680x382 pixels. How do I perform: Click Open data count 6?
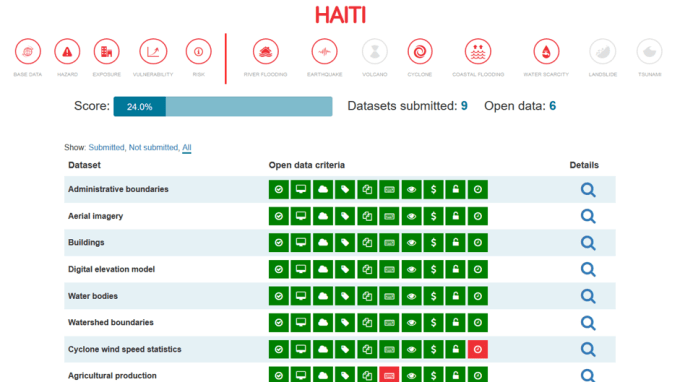(x=552, y=106)
